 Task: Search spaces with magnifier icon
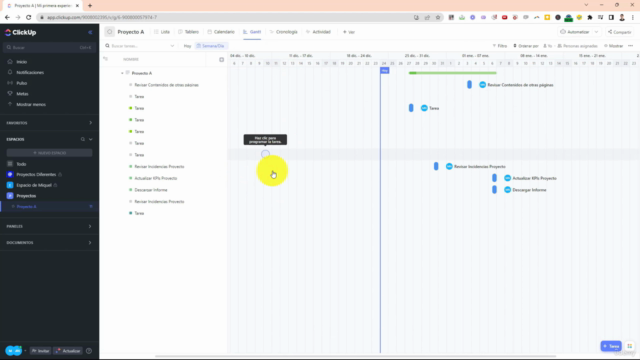click(x=83, y=139)
